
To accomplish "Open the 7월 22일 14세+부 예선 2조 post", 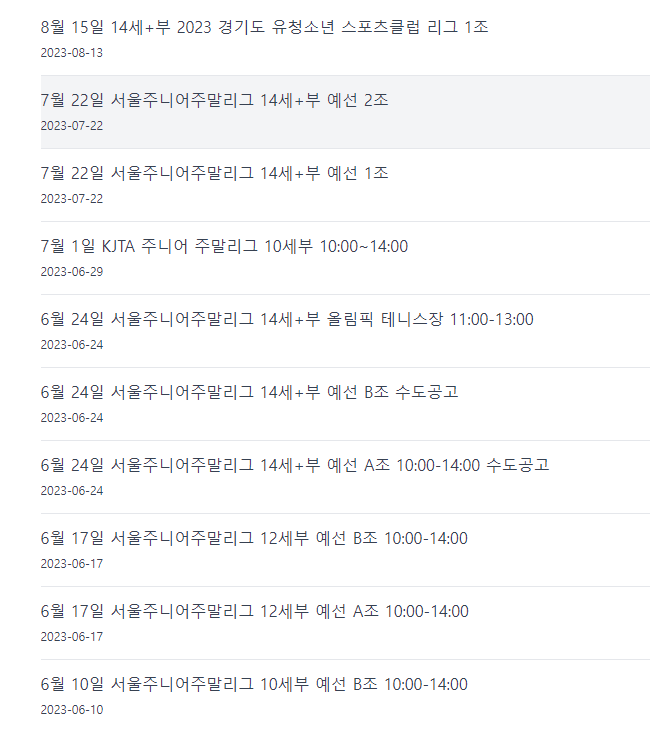I will pos(214,100).
